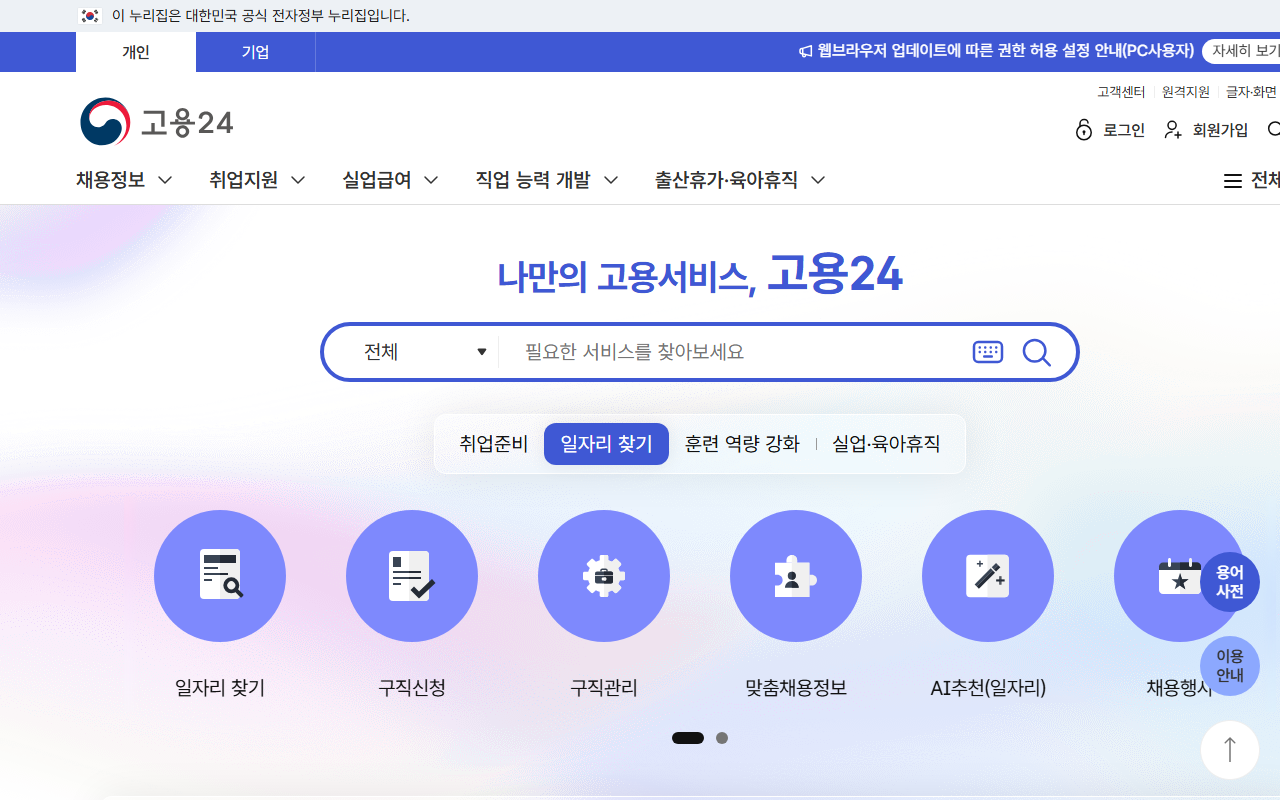Open 구직관리 via the gear briefcase icon
This screenshot has width=1280, height=800.
click(x=604, y=576)
